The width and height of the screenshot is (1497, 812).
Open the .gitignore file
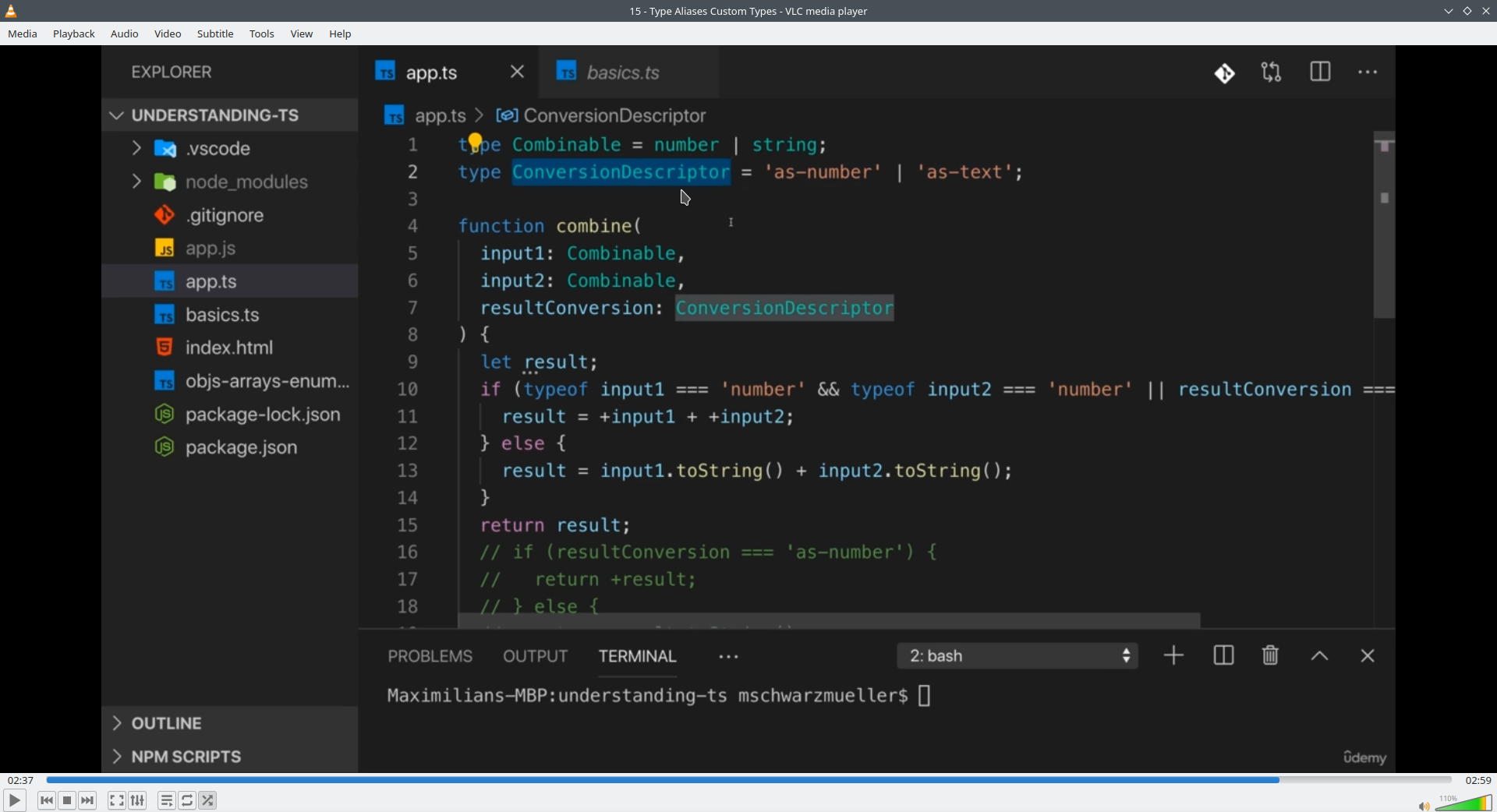pos(230,215)
